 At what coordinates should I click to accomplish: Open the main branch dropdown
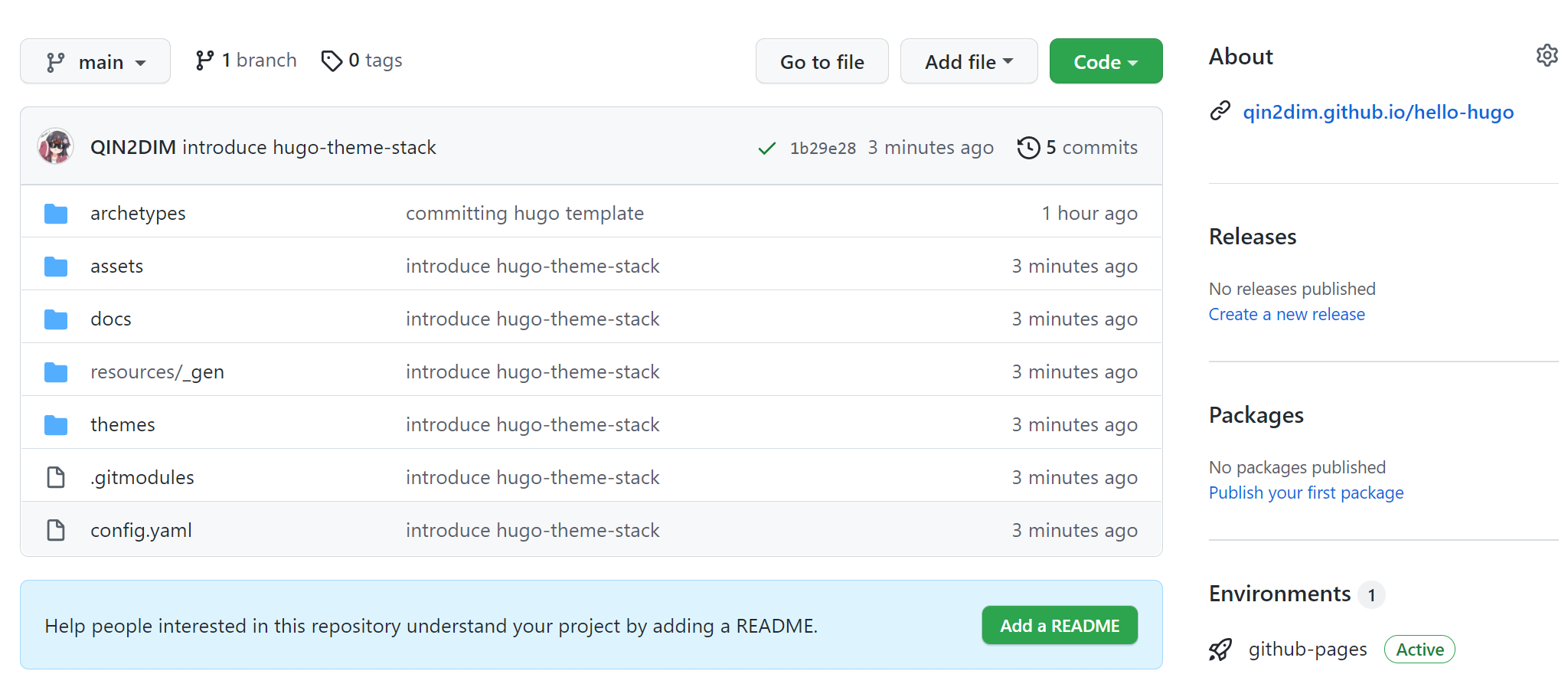pyautogui.click(x=95, y=61)
